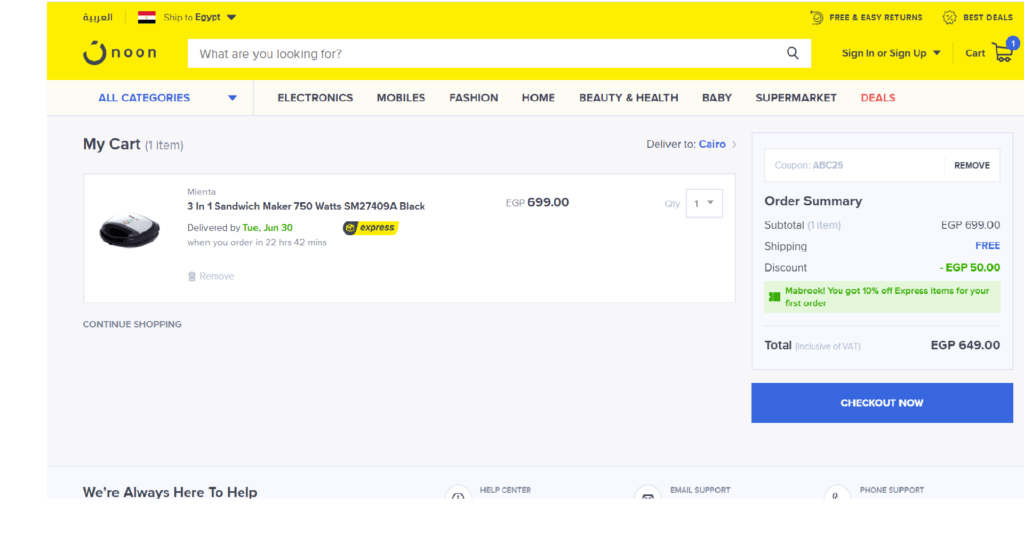The image size is (1024, 544).
Task: Click the Help Center label
Action: point(505,490)
